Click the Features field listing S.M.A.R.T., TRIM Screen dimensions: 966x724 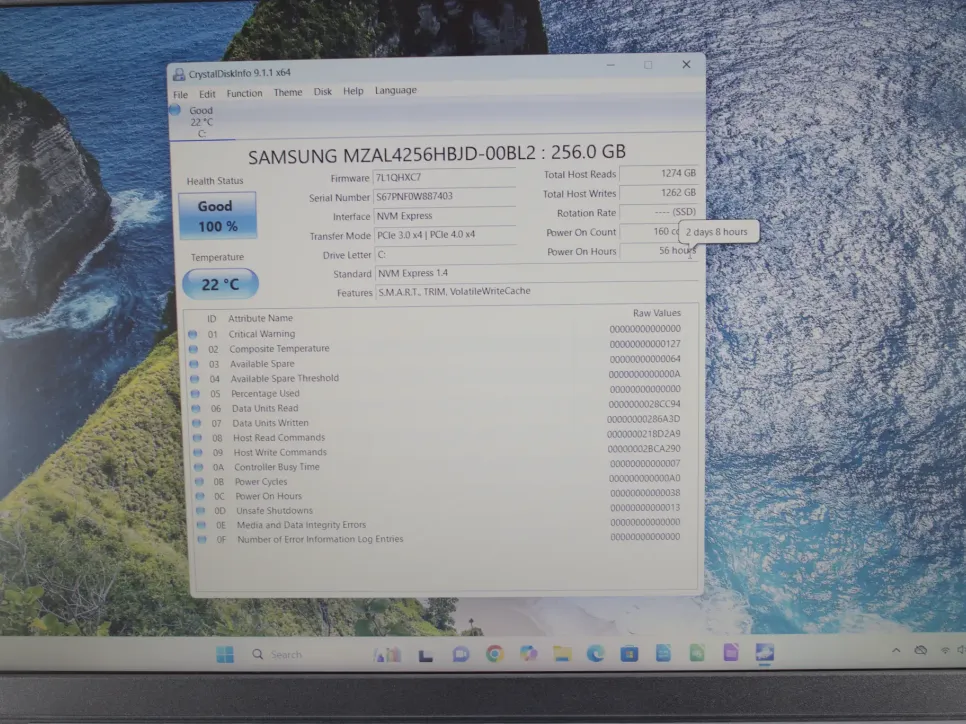(x=537, y=291)
